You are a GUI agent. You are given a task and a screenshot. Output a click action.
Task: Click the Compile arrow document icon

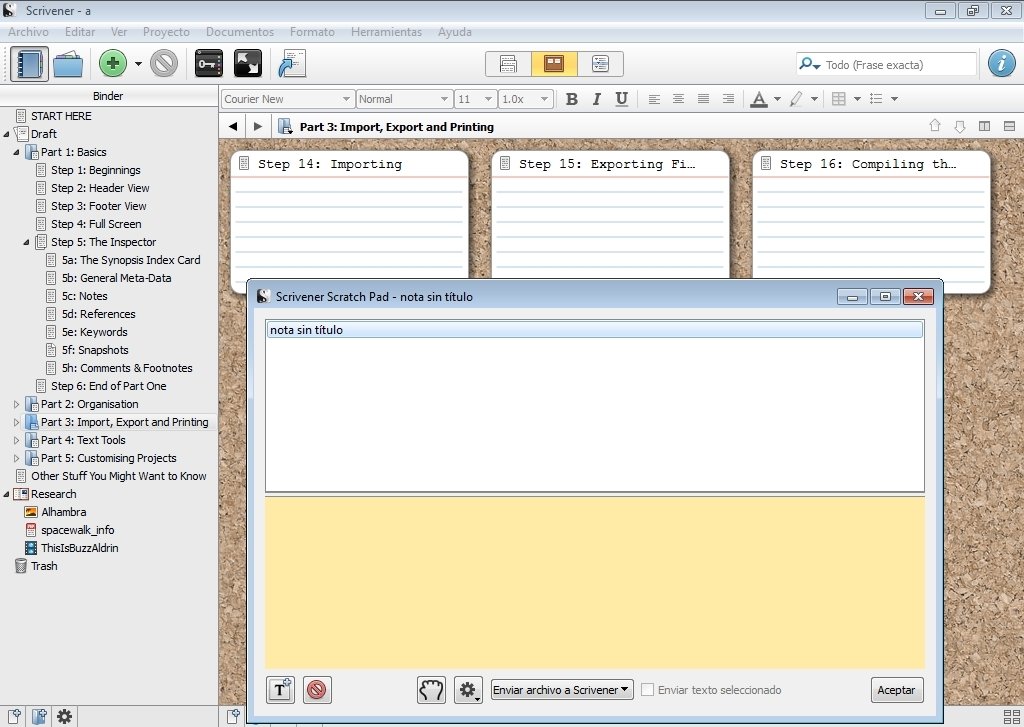tap(292, 63)
